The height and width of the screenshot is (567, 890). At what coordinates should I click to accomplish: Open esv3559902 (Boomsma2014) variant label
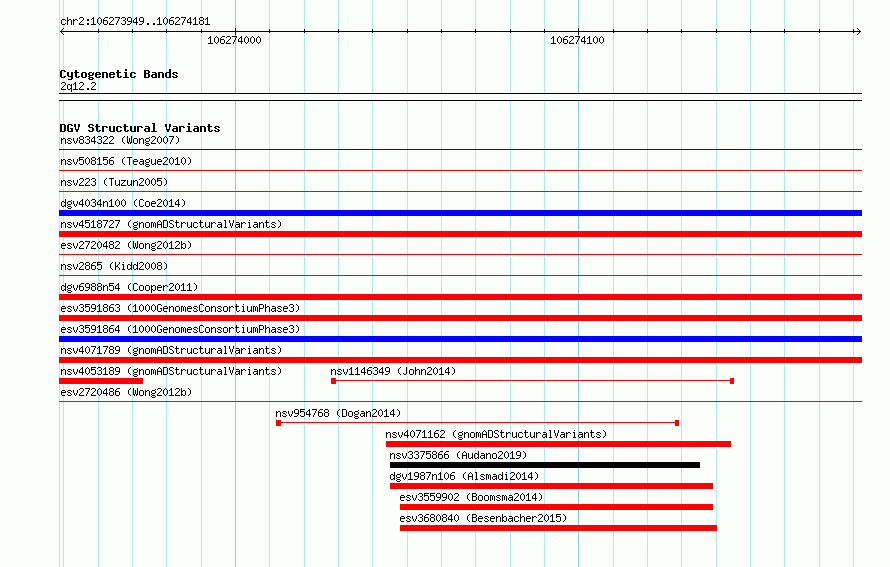(471, 497)
